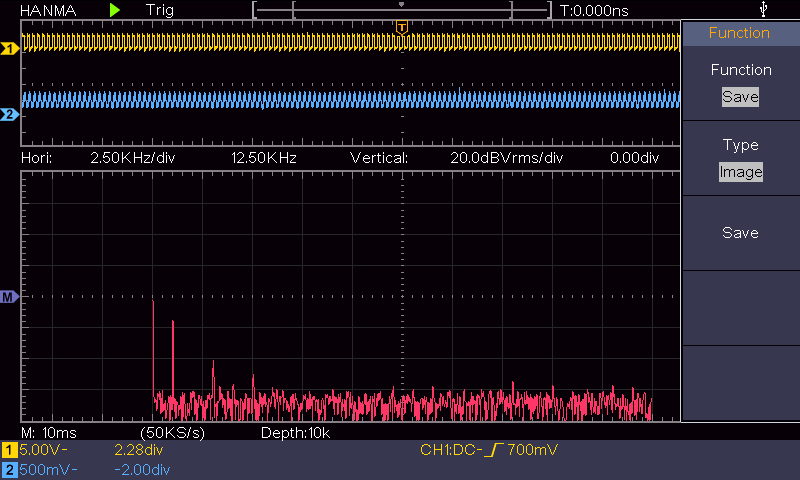Screen dimensions: 800x480
Task: Click the 20.0dBVrms/div vertical scale readout
Action: pyautogui.click(x=506, y=158)
